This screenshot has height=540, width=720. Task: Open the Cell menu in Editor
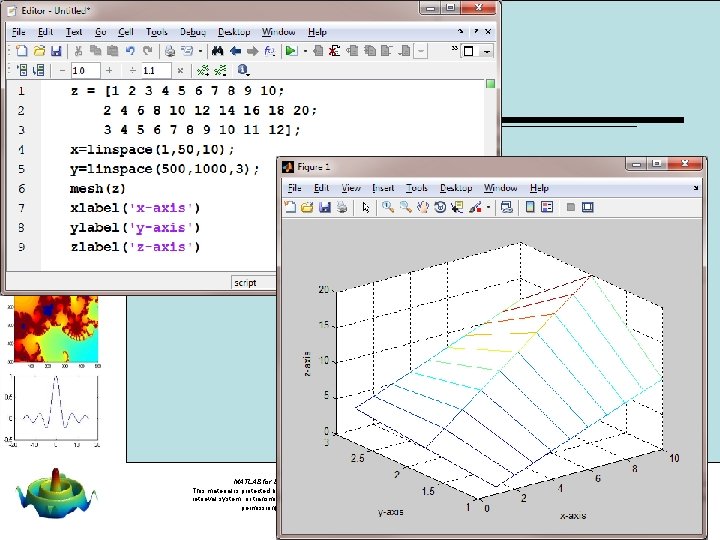pyautogui.click(x=125, y=32)
